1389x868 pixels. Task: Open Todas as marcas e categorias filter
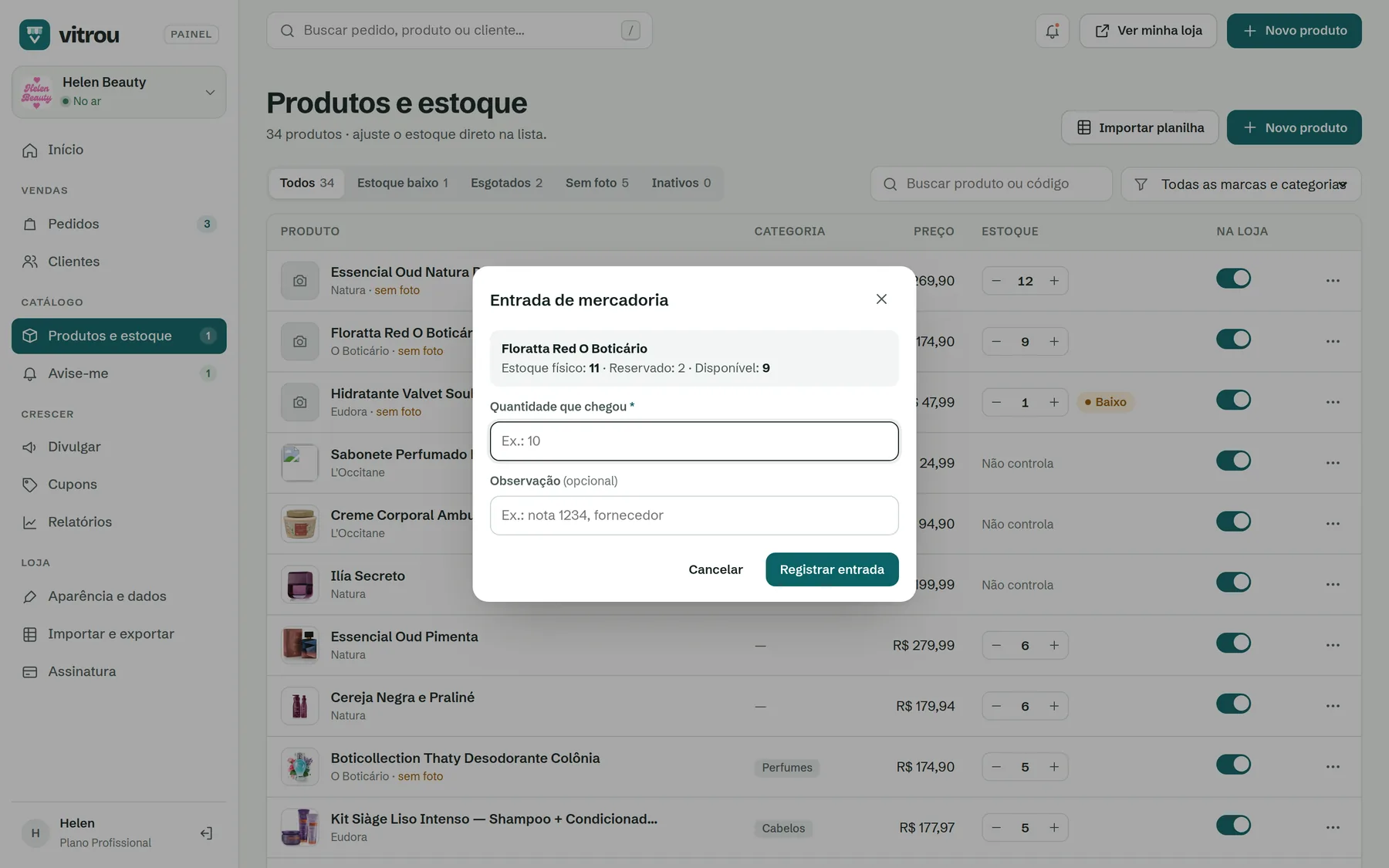[x=1241, y=184]
